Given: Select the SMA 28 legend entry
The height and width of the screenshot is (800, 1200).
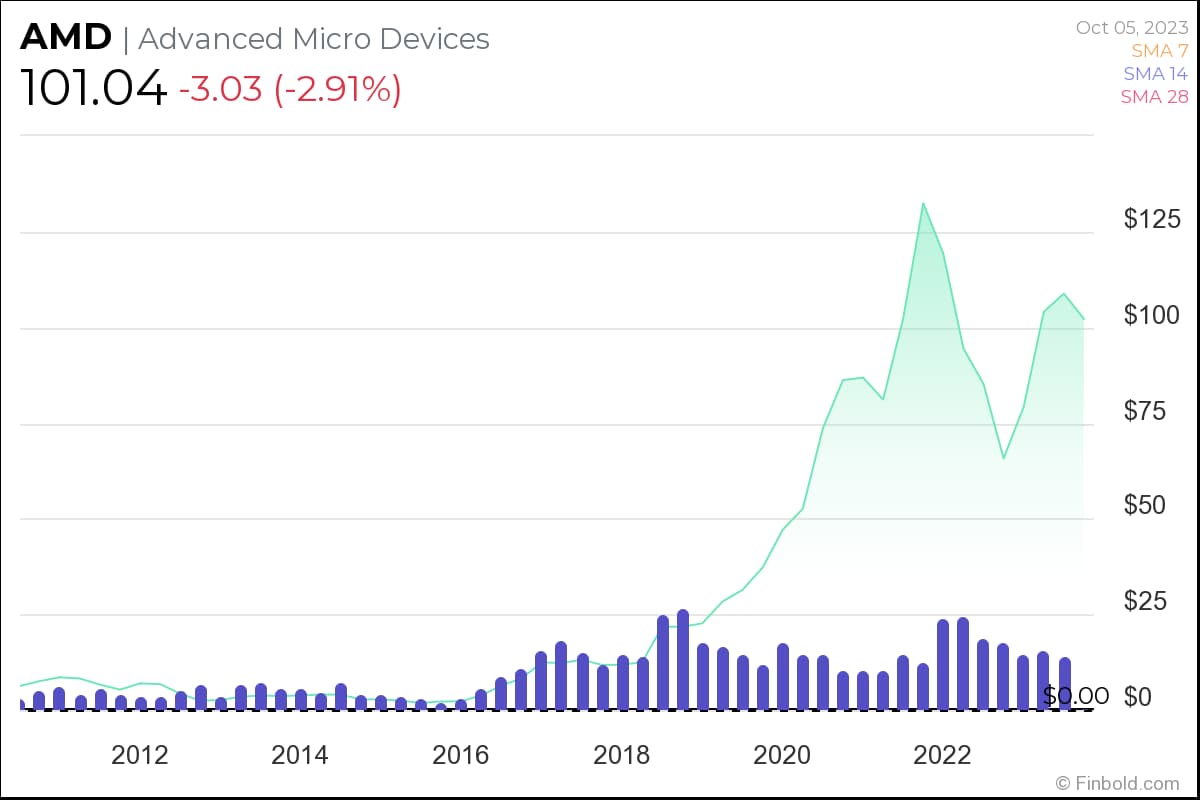Looking at the screenshot, I should pos(1154,97).
